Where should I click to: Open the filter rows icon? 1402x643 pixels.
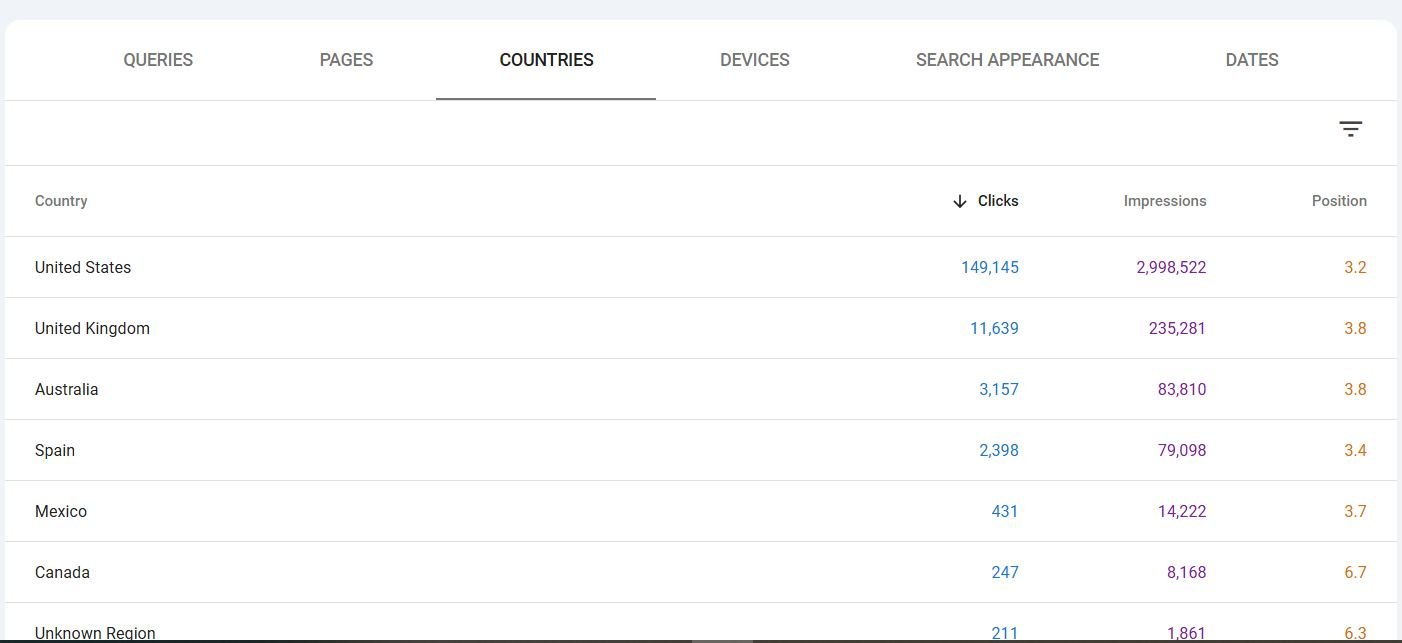1350,129
